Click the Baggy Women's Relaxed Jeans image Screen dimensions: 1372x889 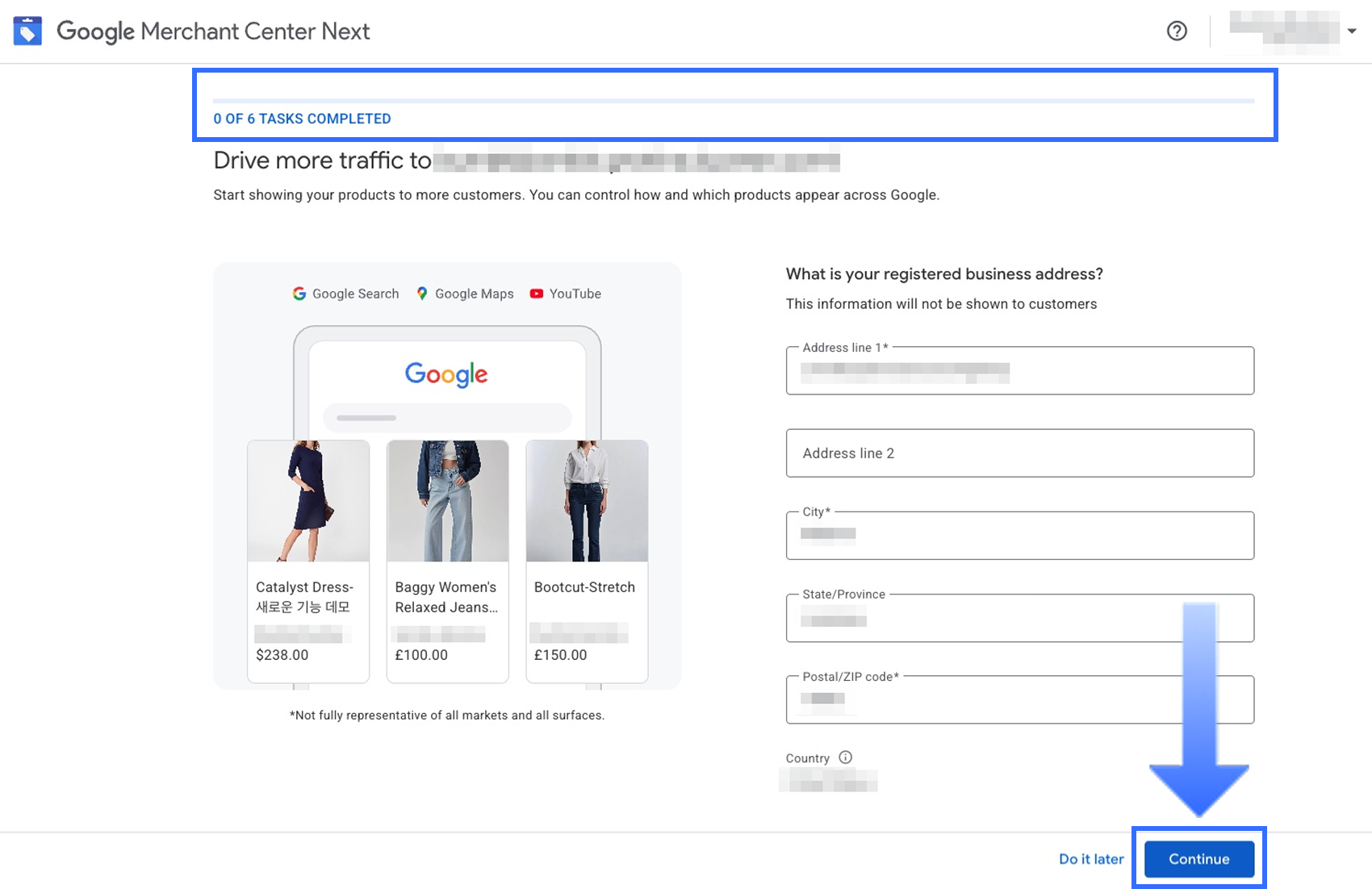448,501
